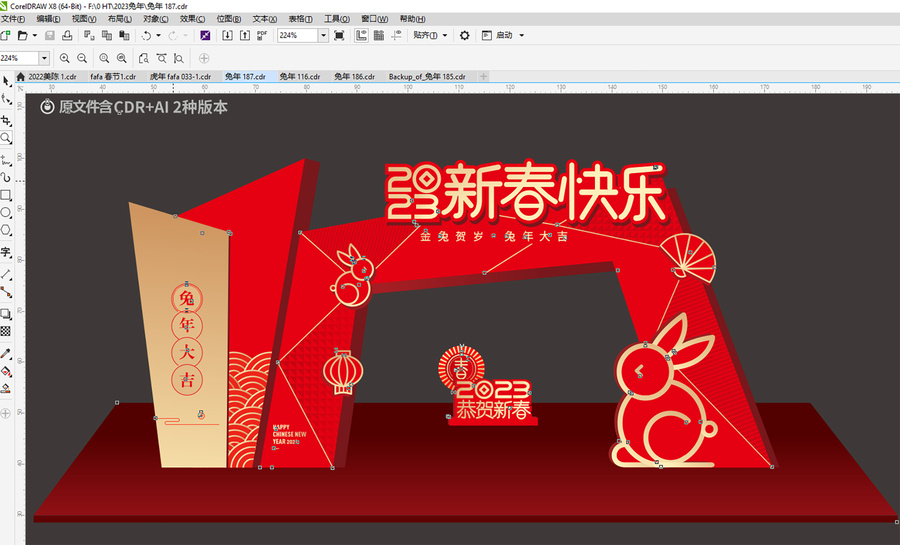Select the Interactive Fill tool

tap(6, 371)
